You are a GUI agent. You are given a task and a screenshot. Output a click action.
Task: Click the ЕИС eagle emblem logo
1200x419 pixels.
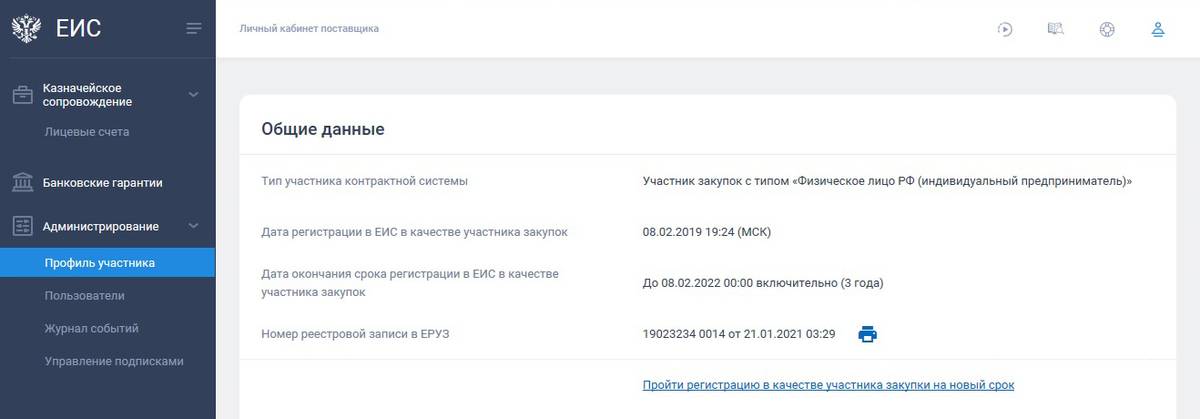[25, 28]
